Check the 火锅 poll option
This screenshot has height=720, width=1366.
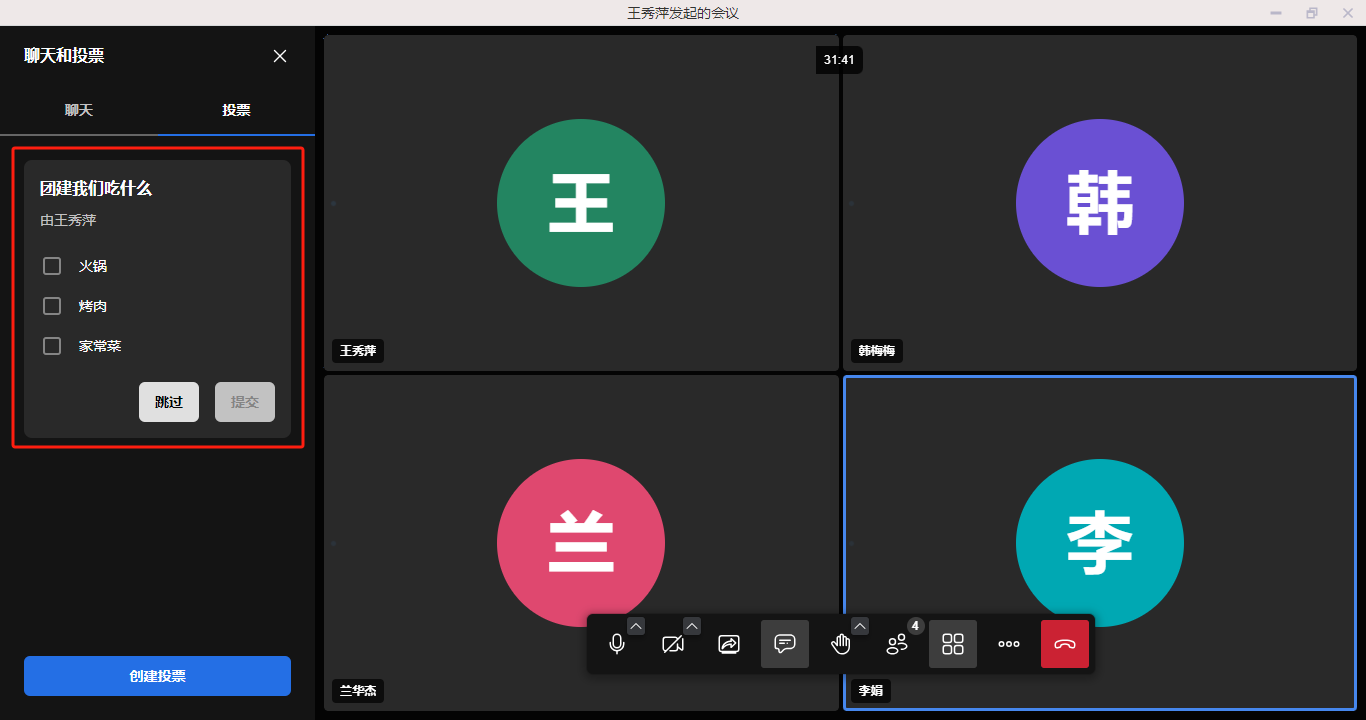(x=52, y=266)
